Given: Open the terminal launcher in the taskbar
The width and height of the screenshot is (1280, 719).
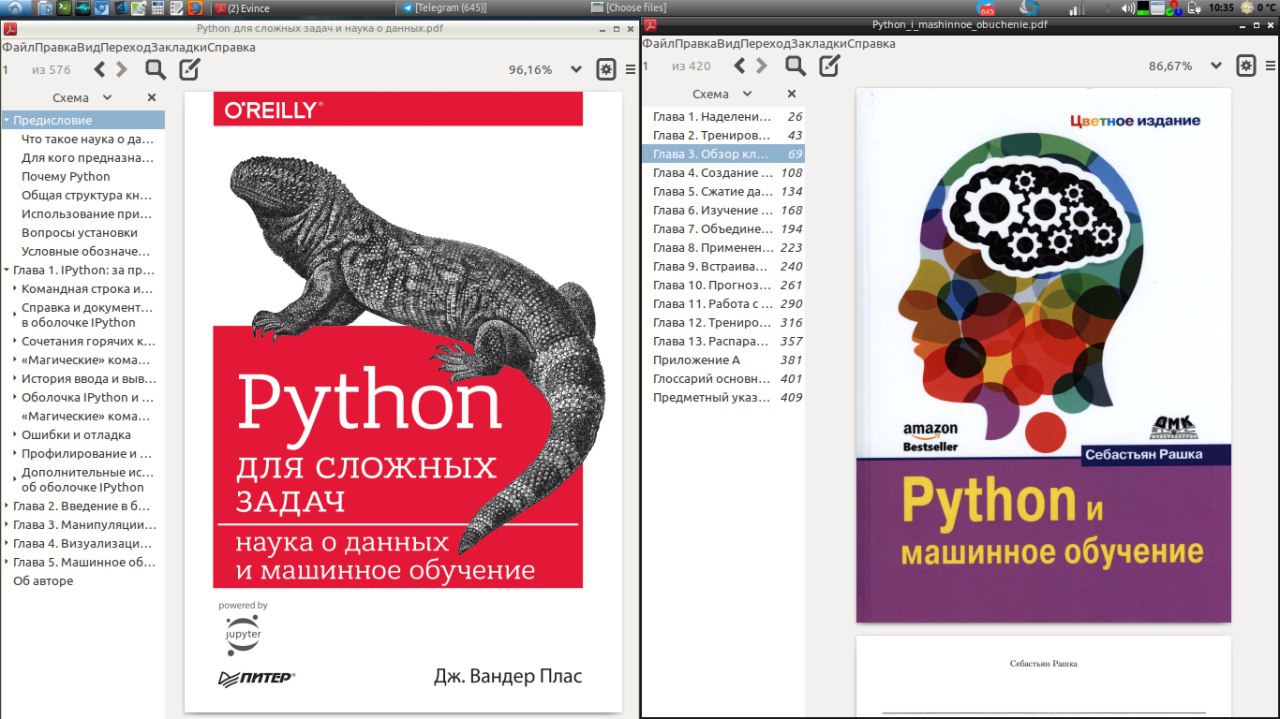Looking at the screenshot, I should [63, 8].
